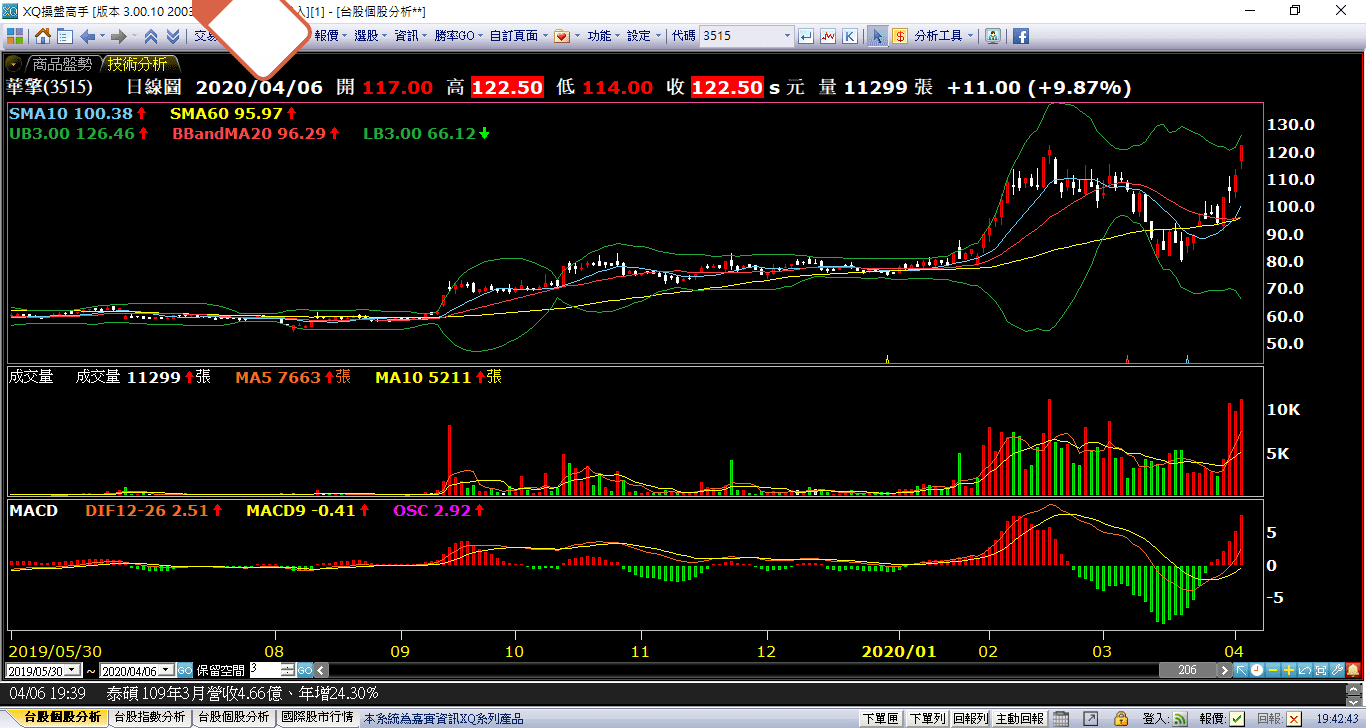Viewport: 1366px width, 728px height.
Task: Select the arrow pointer cursor tool
Action: (x=877, y=36)
